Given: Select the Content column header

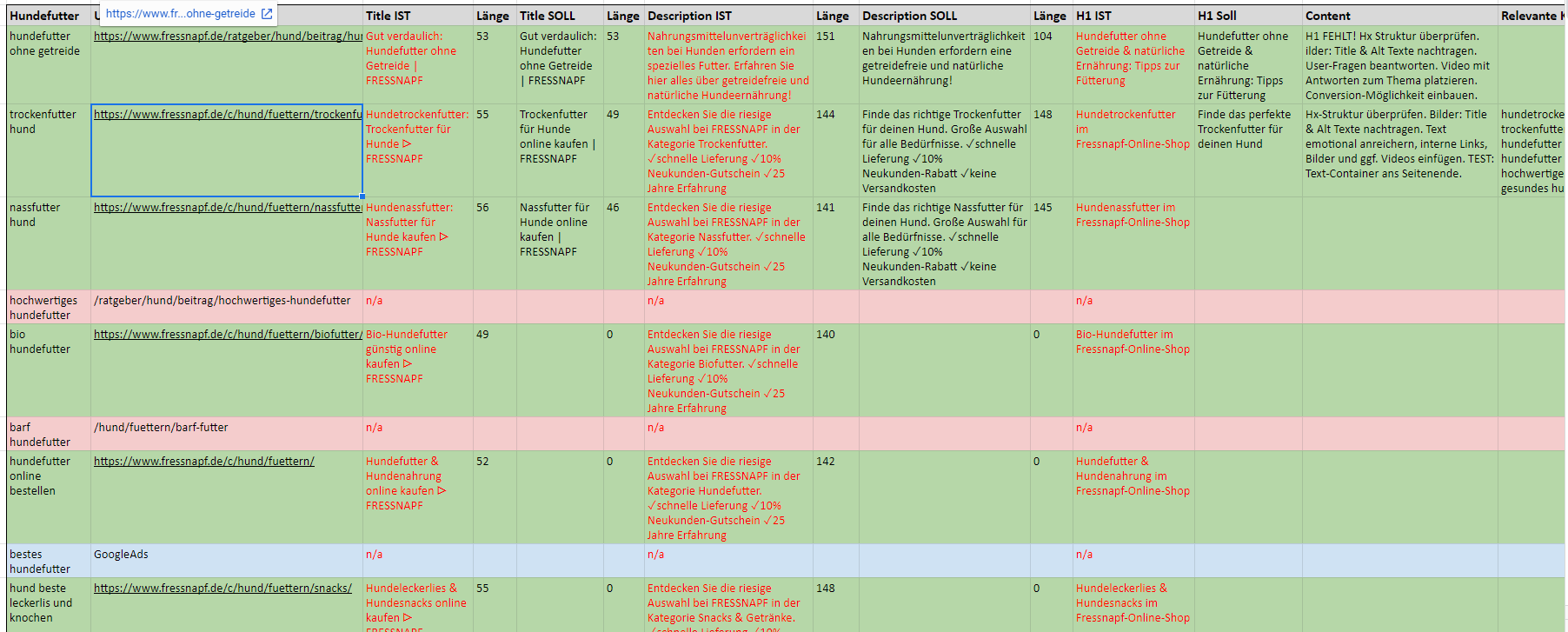Looking at the screenshot, I should coord(1400,16).
